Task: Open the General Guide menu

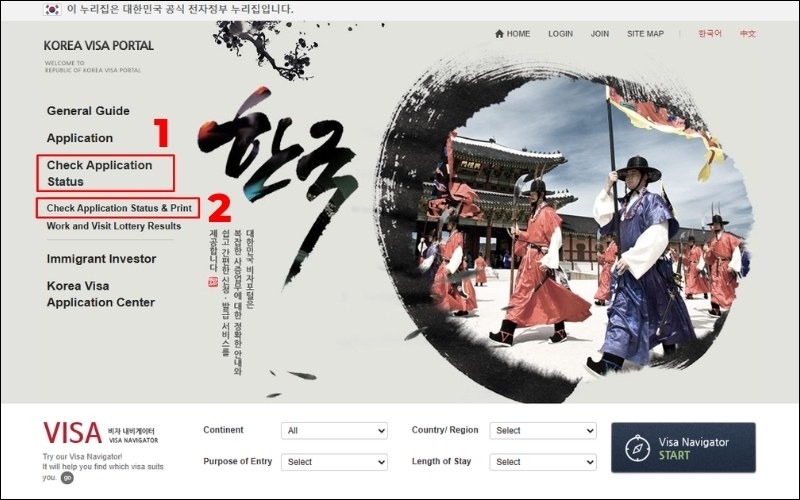Action: pos(88,111)
